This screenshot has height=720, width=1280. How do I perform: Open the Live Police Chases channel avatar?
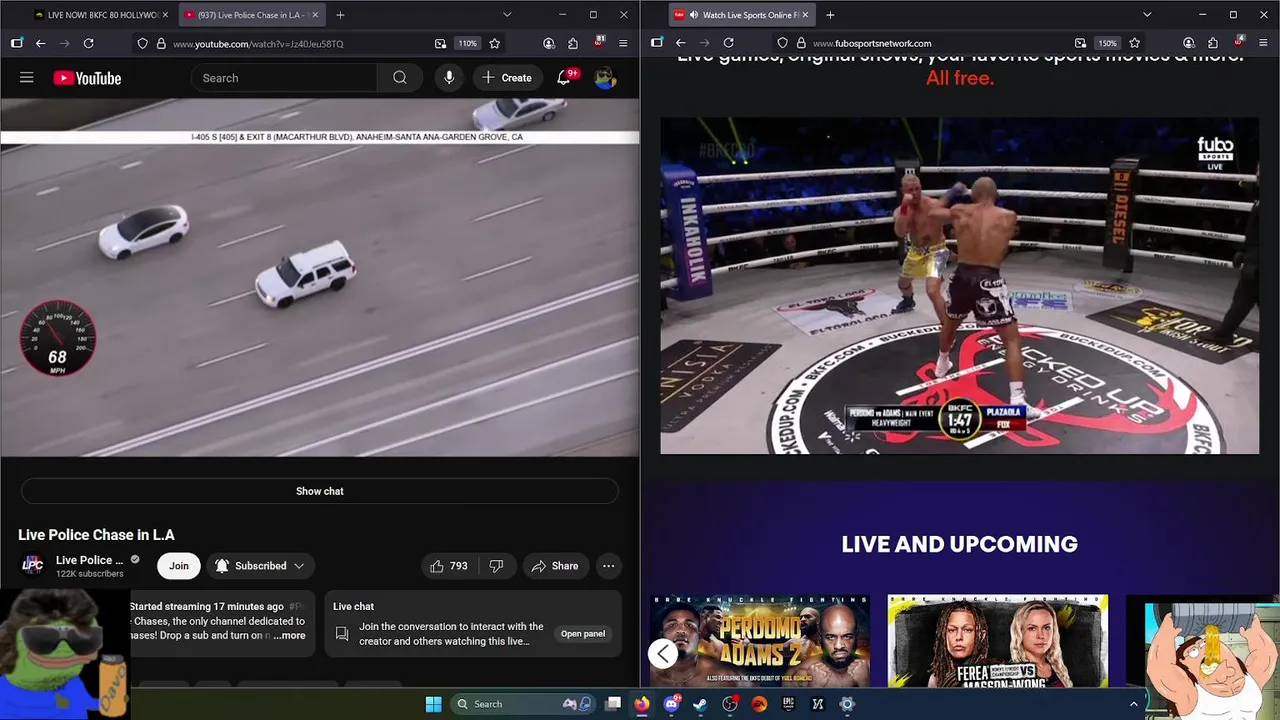[33, 565]
